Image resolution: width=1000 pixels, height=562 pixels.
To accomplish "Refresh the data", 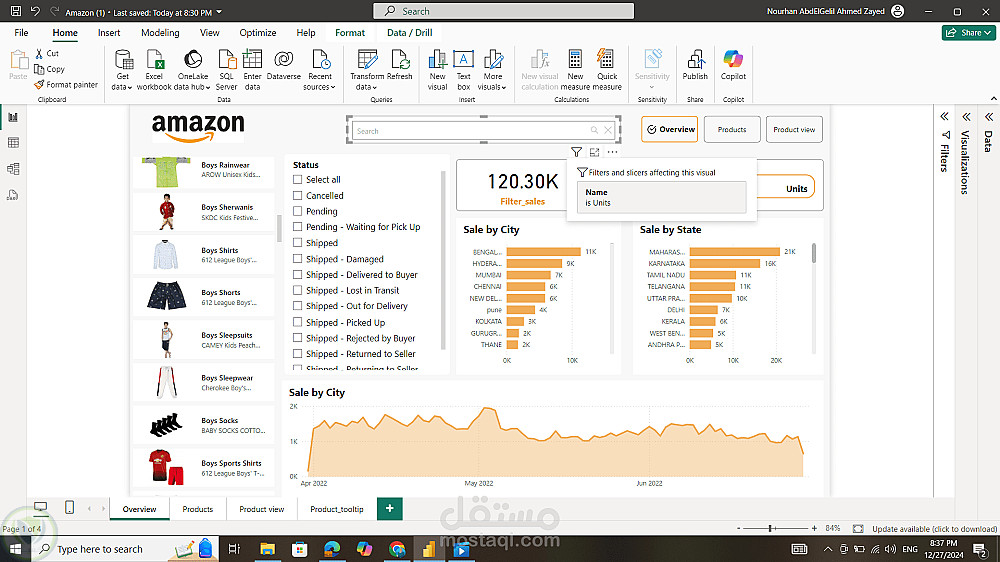I will tap(400, 65).
